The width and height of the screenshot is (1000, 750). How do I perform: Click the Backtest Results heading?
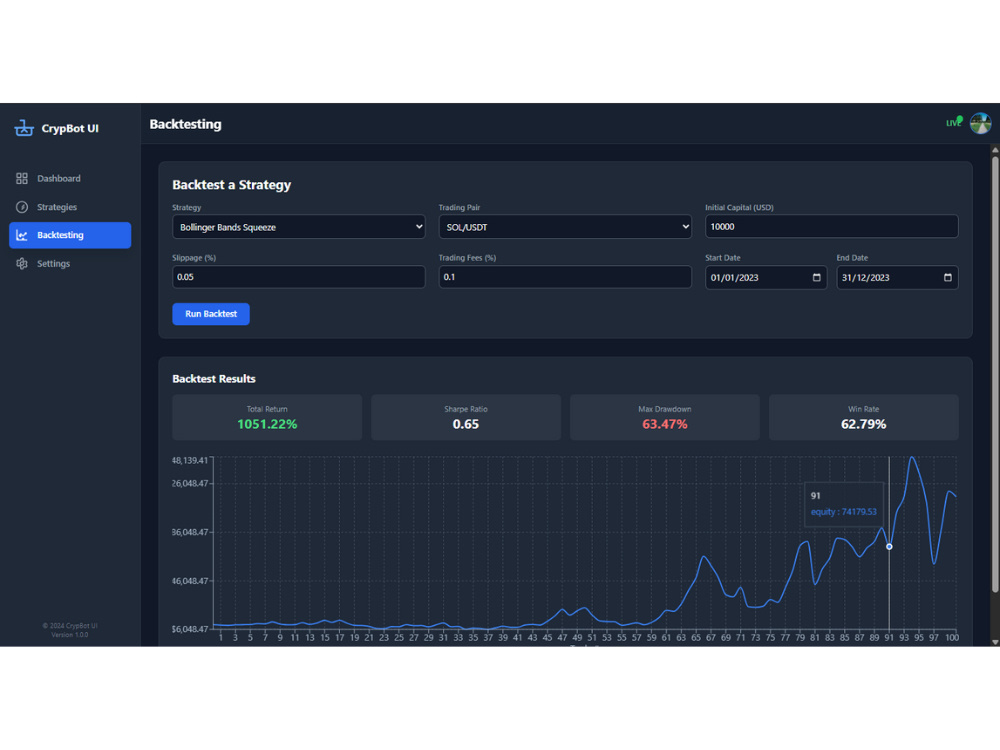tap(214, 379)
